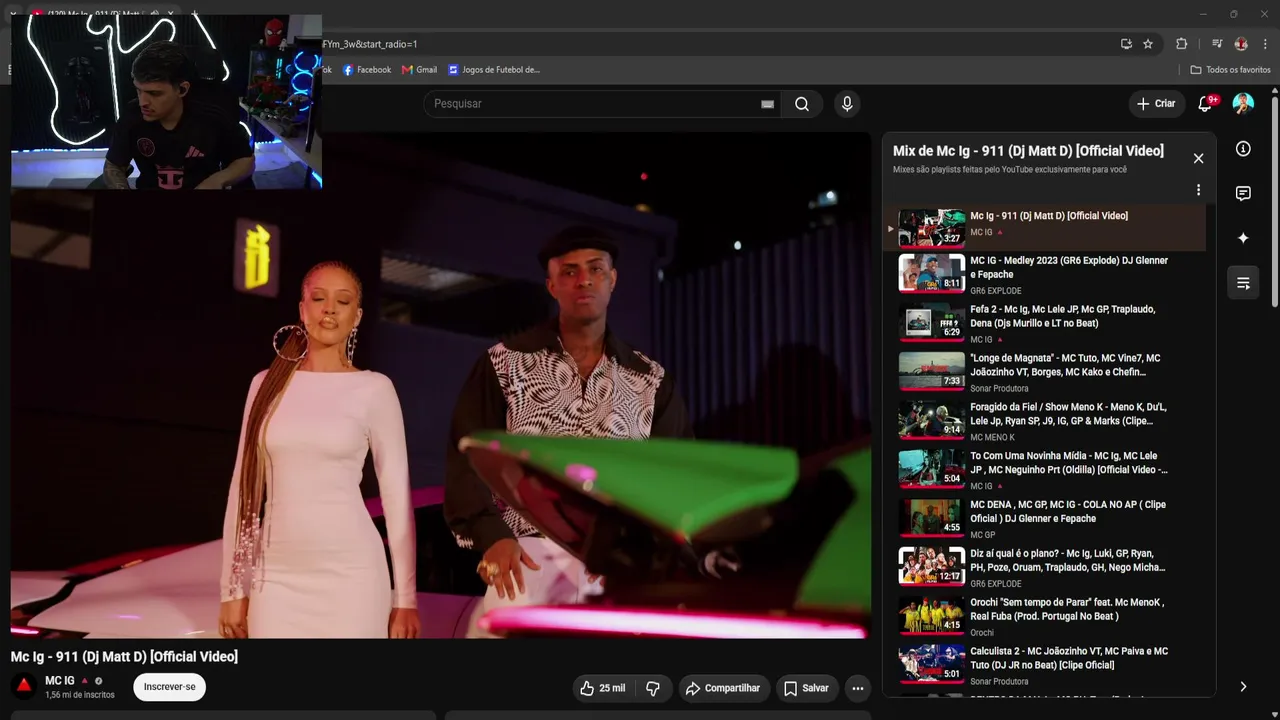Open the Mix playlist options menu
The width and height of the screenshot is (1280, 720).
coord(1198,190)
